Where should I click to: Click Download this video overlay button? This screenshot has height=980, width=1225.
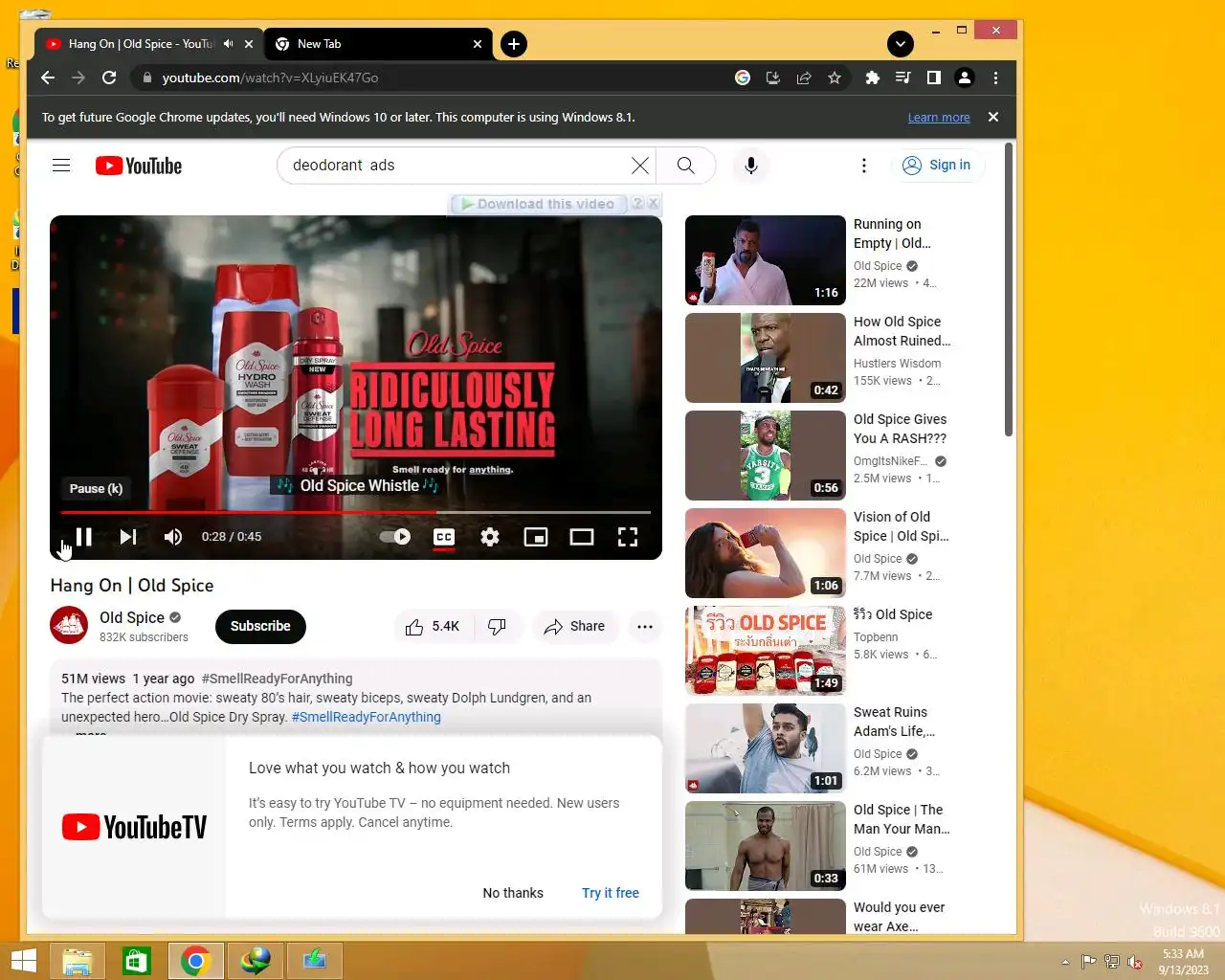pyautogui.click(x=538, y=204)
